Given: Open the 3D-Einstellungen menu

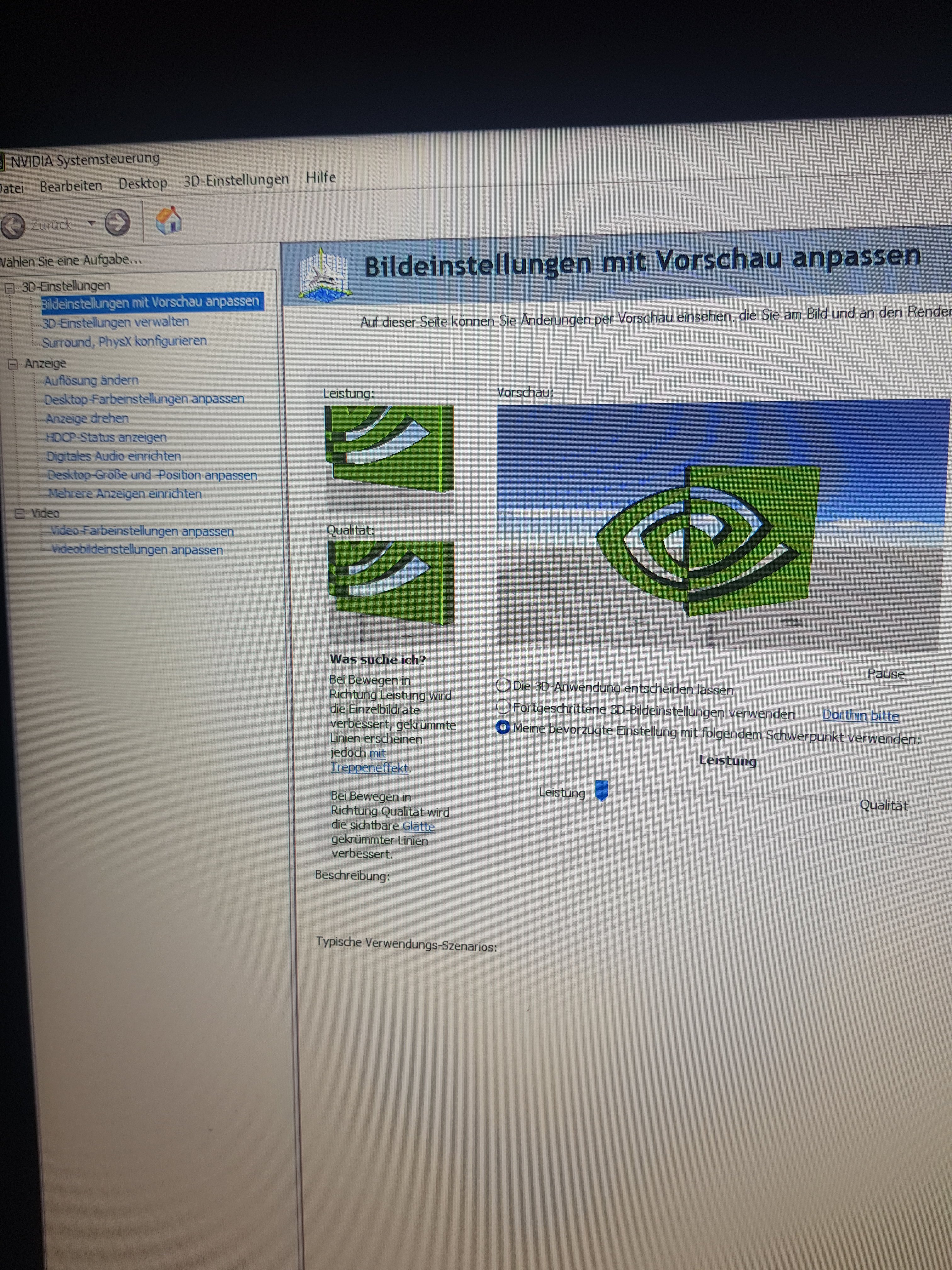Looking at the screenshot, I should coord(236,180).
